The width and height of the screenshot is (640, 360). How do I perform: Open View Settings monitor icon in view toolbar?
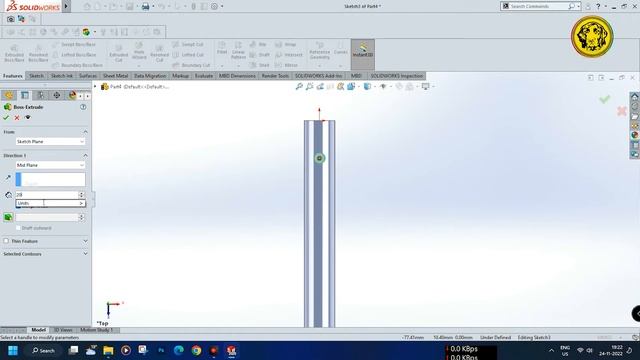tap(426, 87)
